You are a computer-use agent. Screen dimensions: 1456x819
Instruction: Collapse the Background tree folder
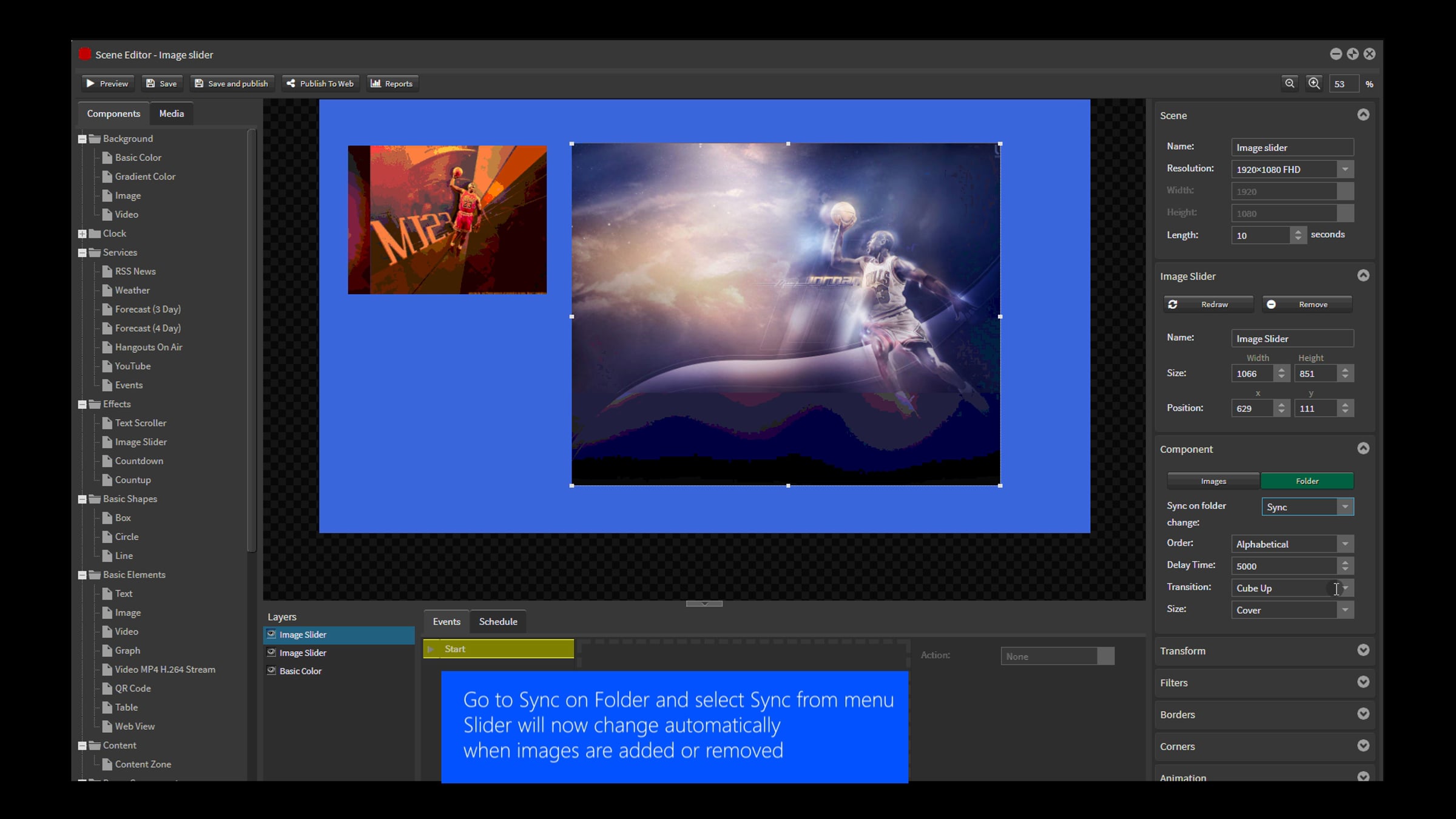[x=82, y=139]
